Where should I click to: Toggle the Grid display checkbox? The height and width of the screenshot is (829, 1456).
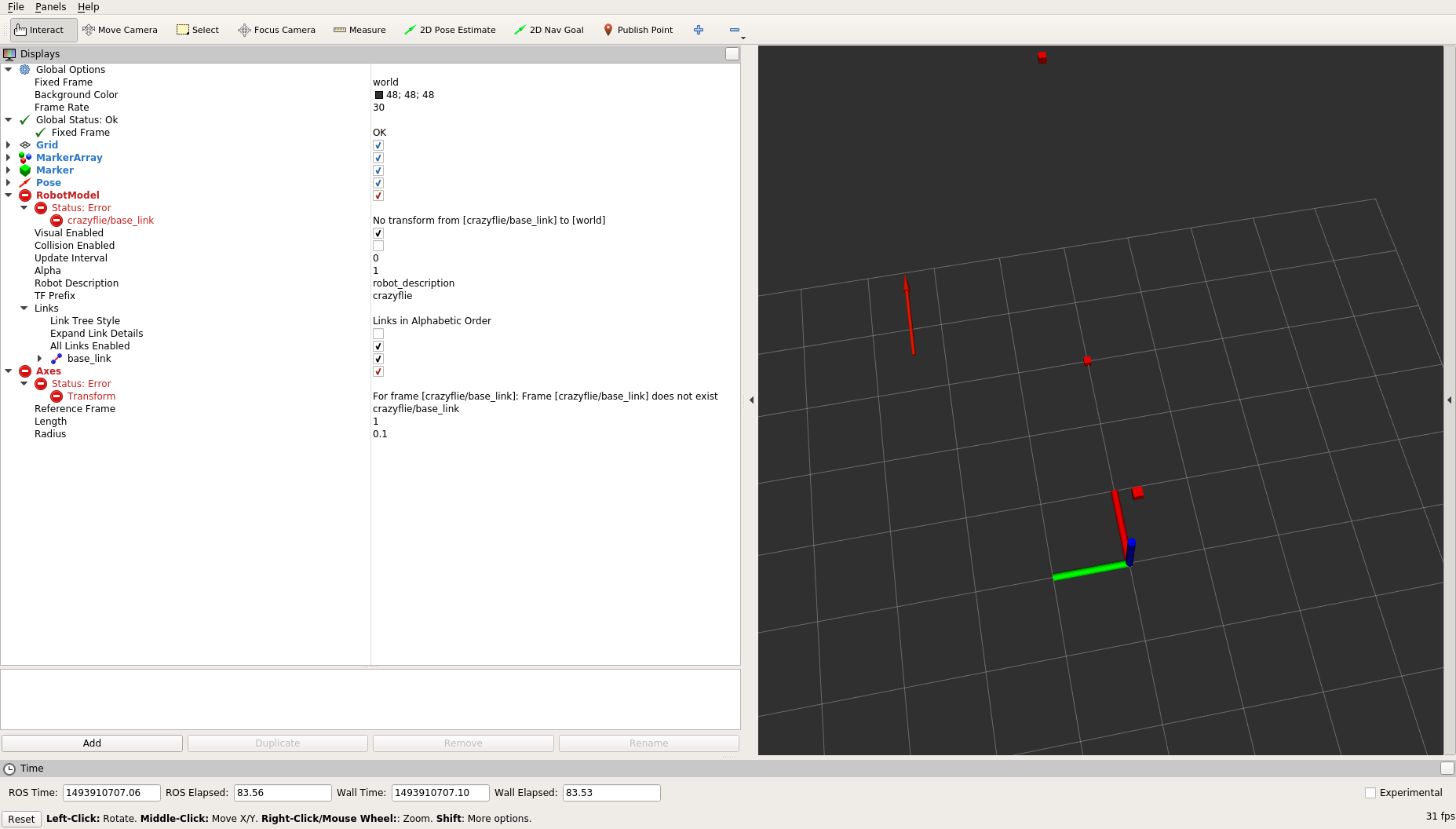click(378, 145)
